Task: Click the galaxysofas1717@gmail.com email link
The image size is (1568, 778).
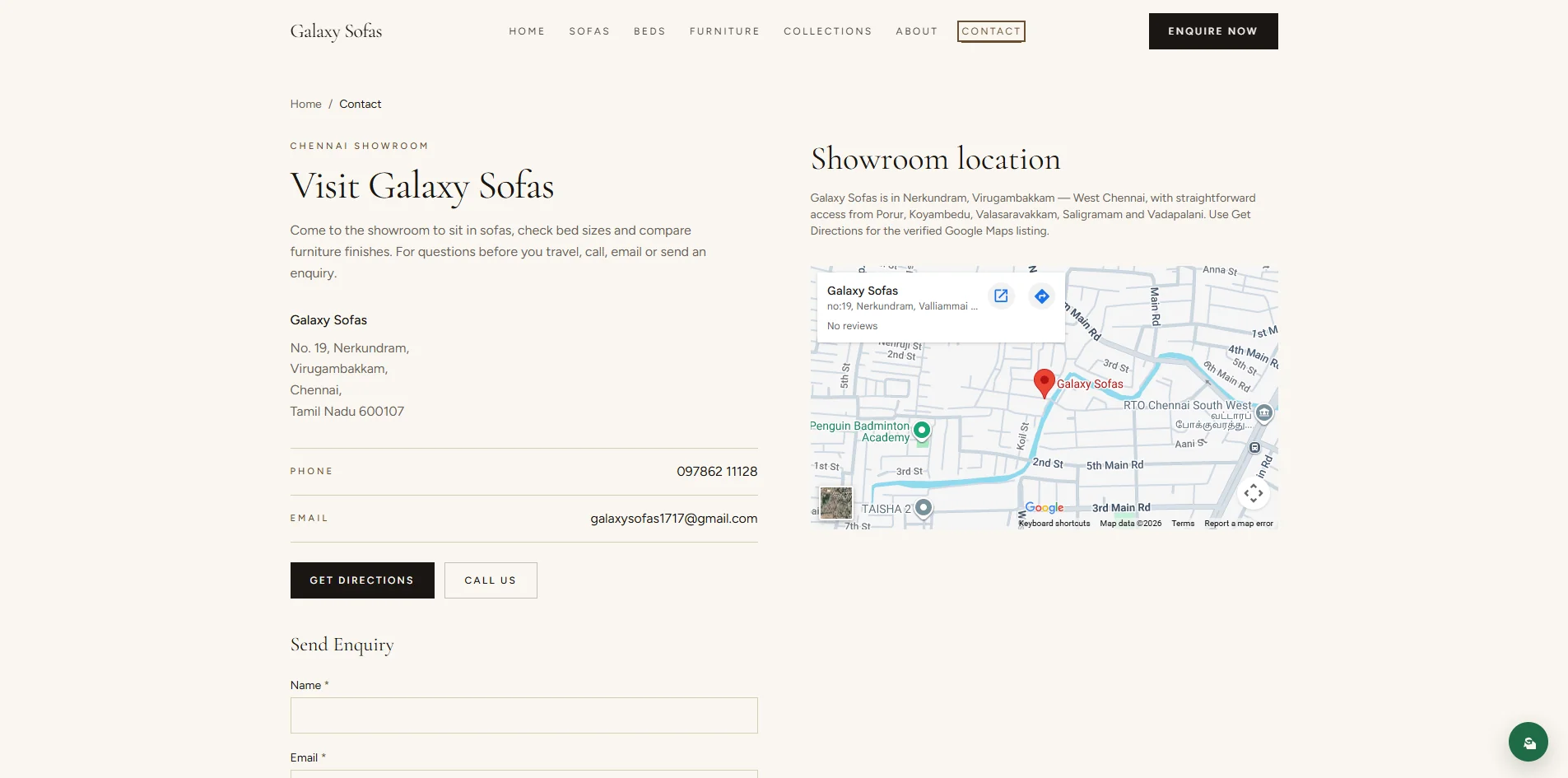Action: coord(673,519)
